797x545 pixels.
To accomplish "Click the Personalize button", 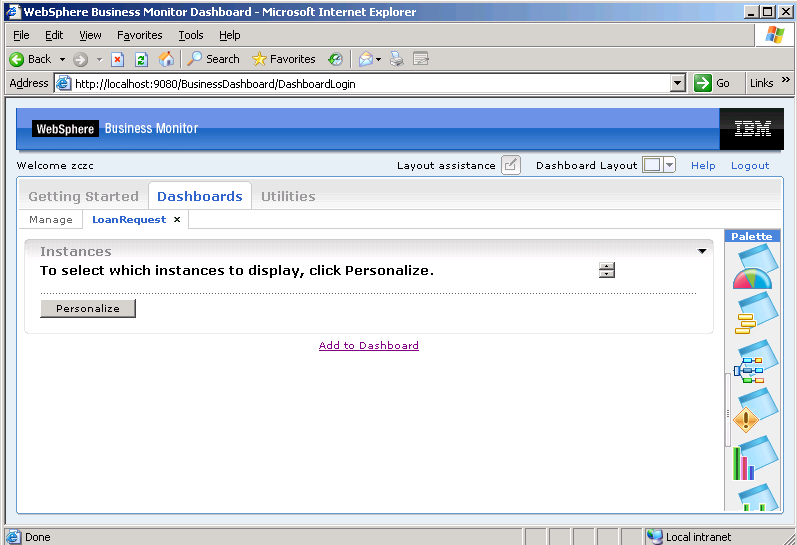I will [88, 309].
